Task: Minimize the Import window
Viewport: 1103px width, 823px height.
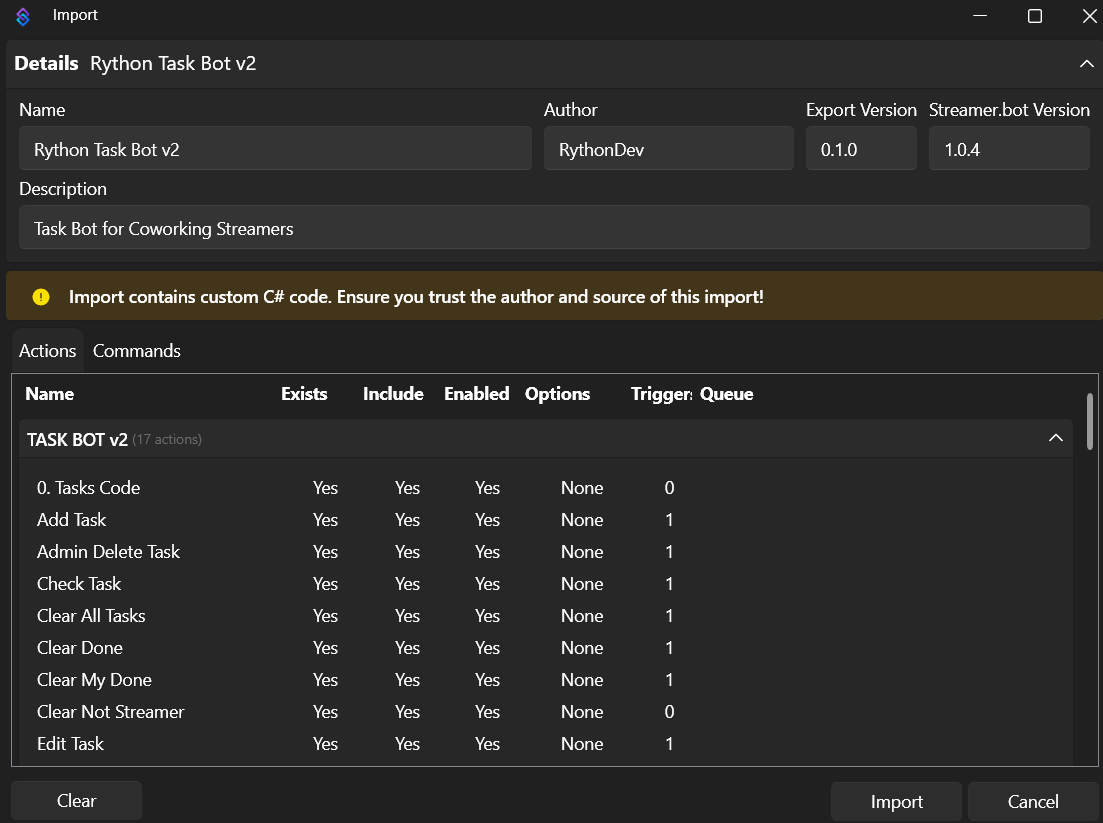Action: (x=979, y=16)
